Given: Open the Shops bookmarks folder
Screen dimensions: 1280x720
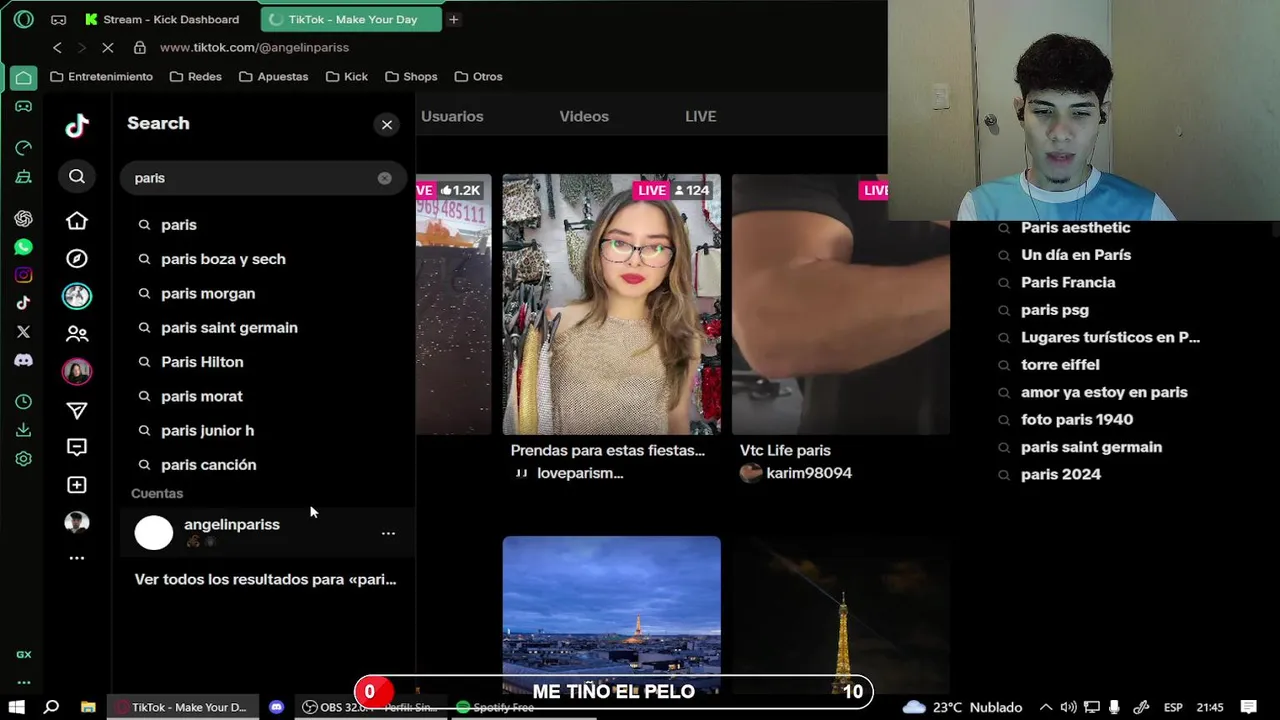Looking at the screenshot, I should pos(411,76).
